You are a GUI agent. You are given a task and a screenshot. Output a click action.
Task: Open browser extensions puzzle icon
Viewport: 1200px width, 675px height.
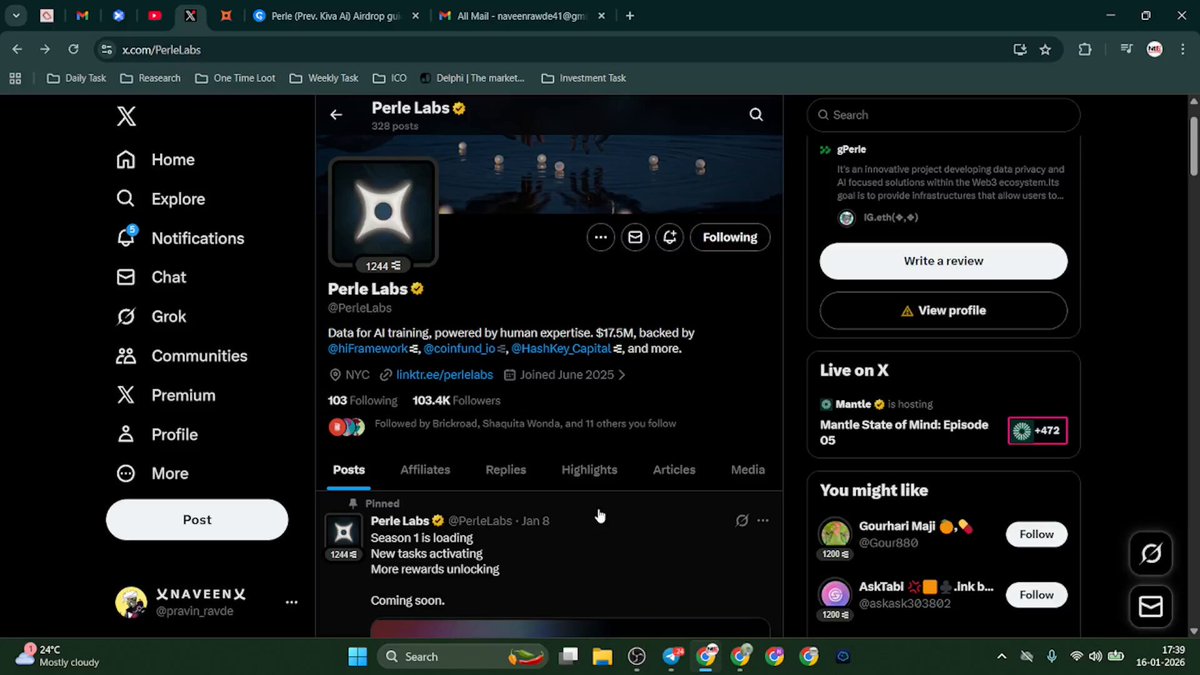pos(1085,49)
